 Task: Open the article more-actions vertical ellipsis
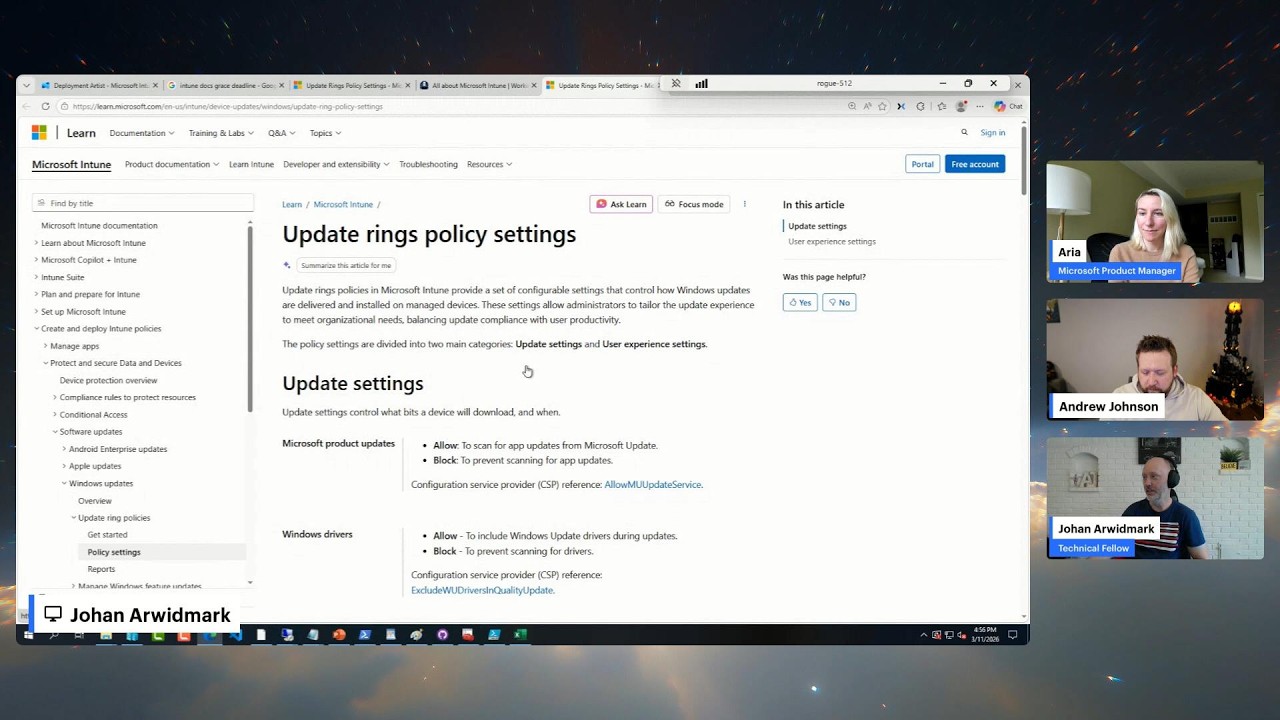click(x=744, y=204)
